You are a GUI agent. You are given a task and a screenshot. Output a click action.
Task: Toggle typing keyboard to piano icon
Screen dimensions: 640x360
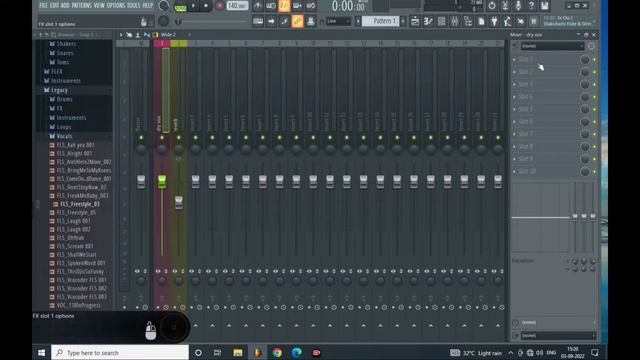[x=258, y=21]
